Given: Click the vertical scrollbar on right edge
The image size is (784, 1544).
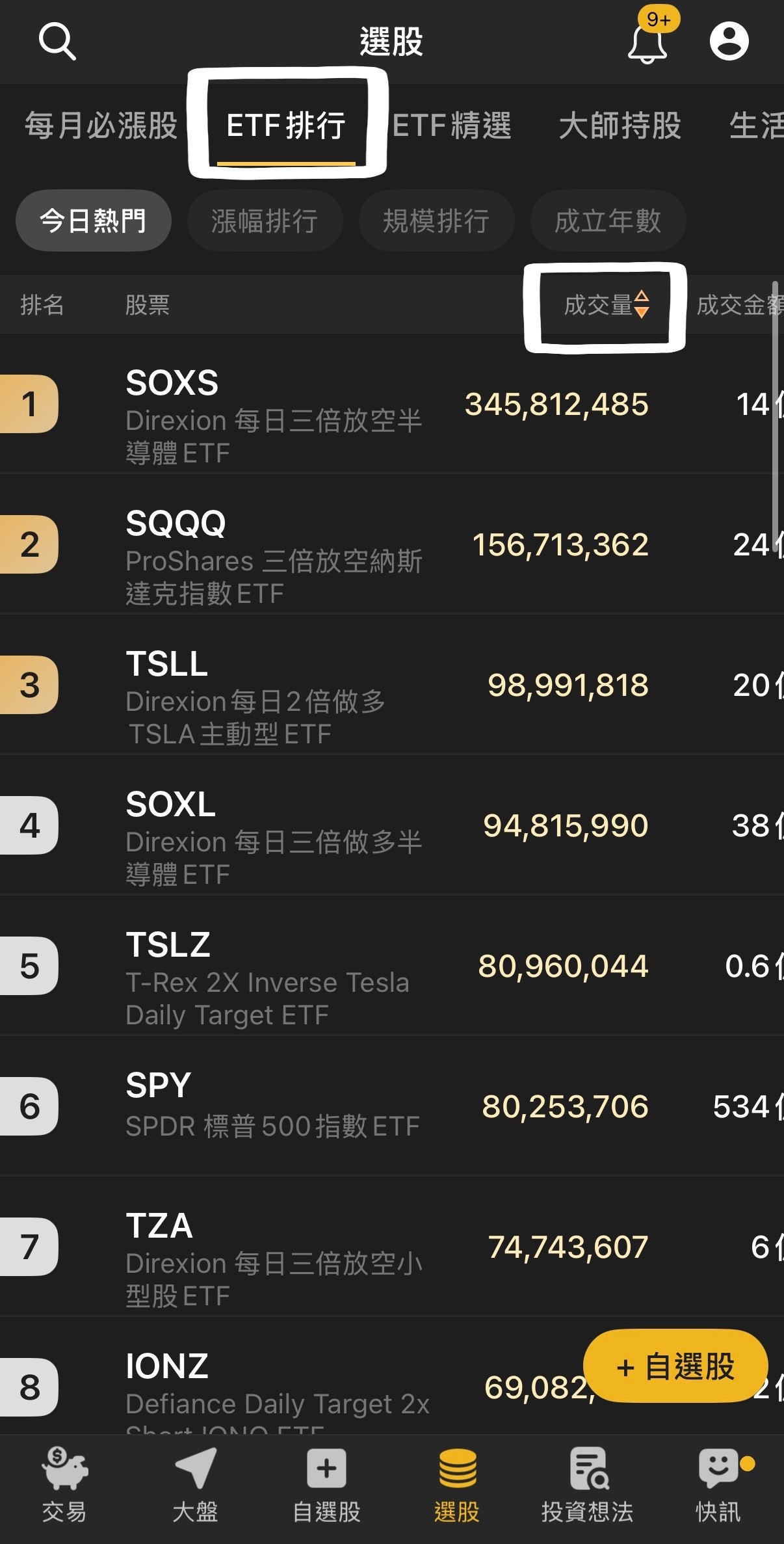Looking at the screenshot, I should coord(775,410).
